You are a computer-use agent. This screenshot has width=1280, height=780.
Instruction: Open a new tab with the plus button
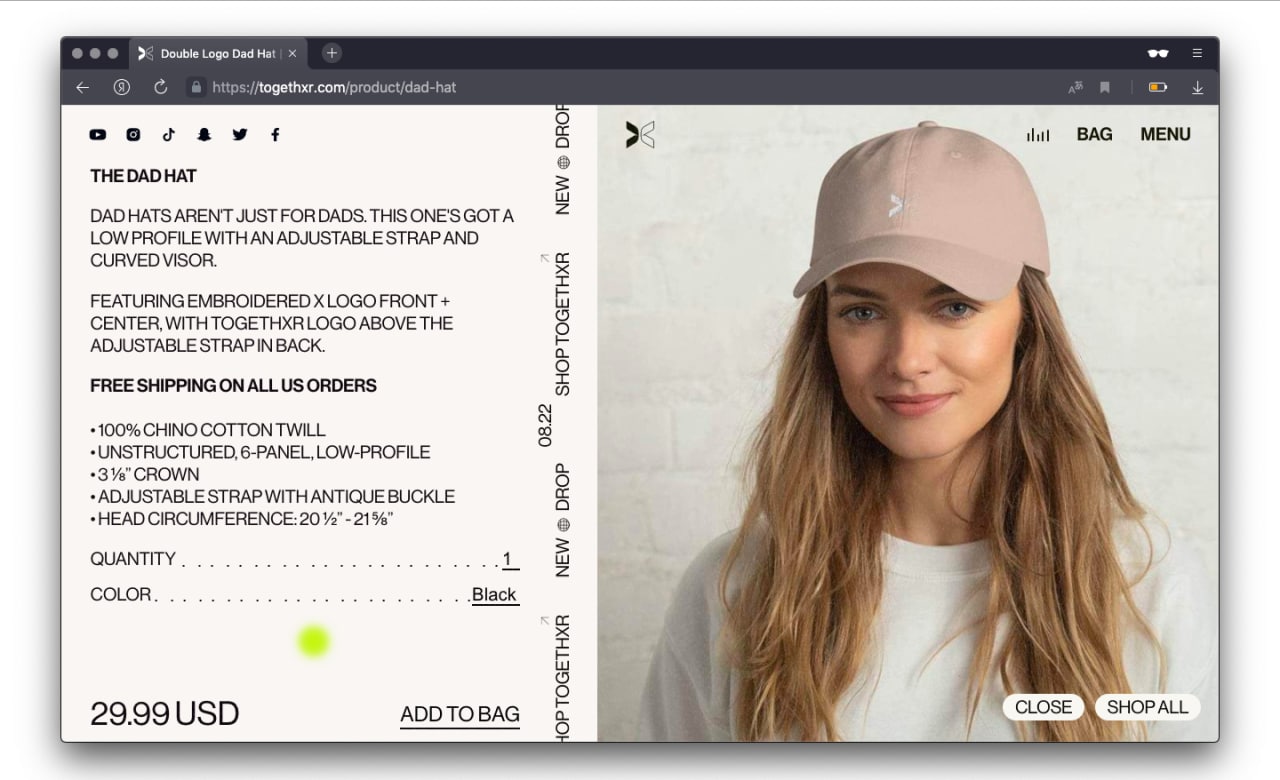[x=332, y=53]
